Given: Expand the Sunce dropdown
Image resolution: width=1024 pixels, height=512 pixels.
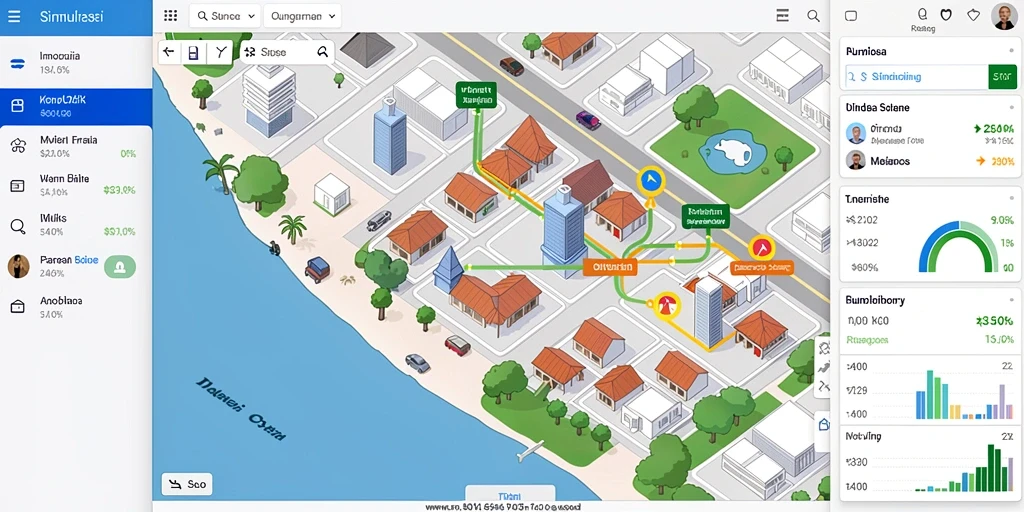Looking at the screenshot, I should [225, 16].
